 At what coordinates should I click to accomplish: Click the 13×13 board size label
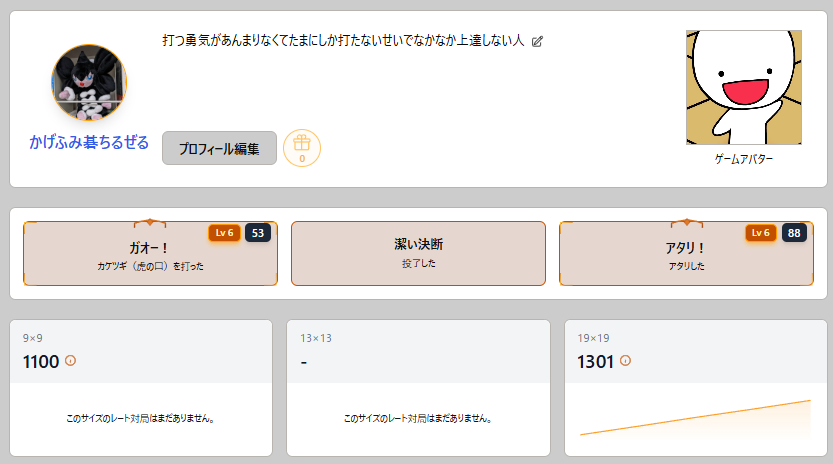point(316,338)
